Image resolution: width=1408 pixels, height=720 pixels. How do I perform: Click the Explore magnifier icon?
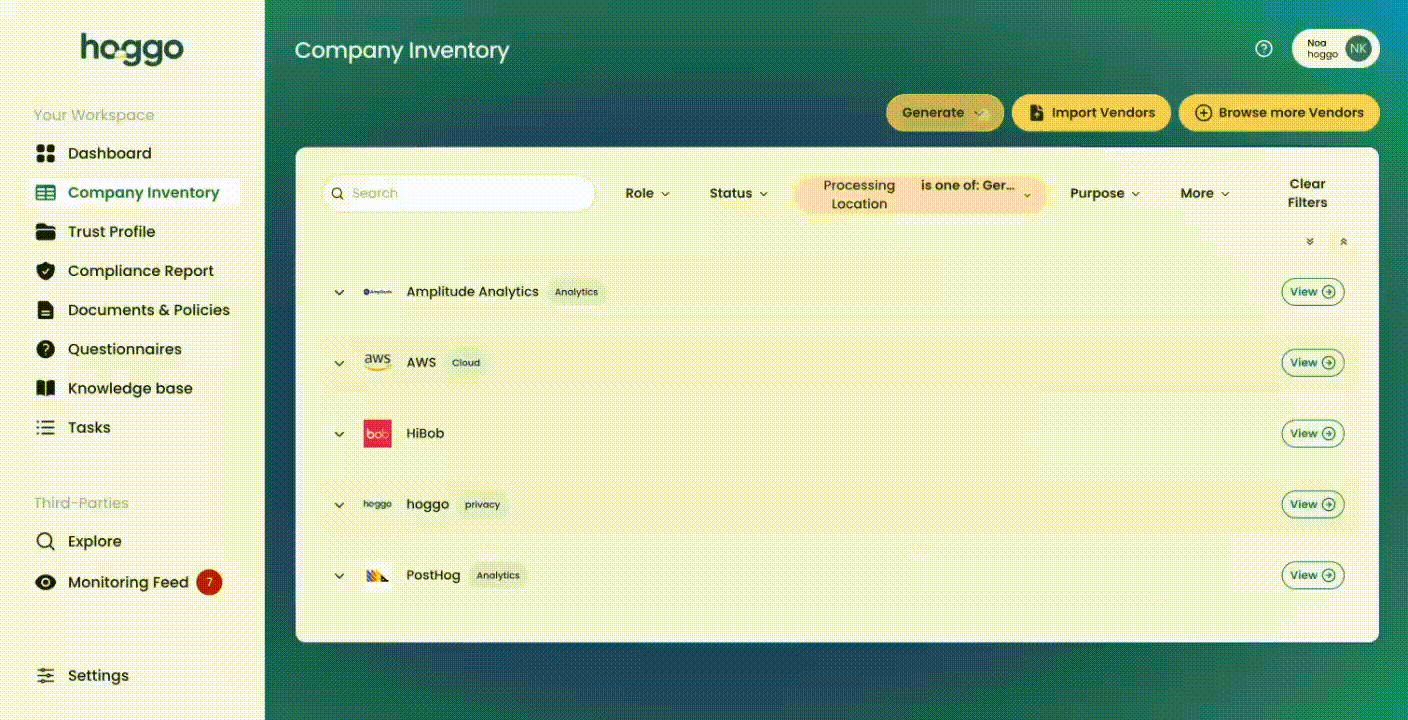45,541
